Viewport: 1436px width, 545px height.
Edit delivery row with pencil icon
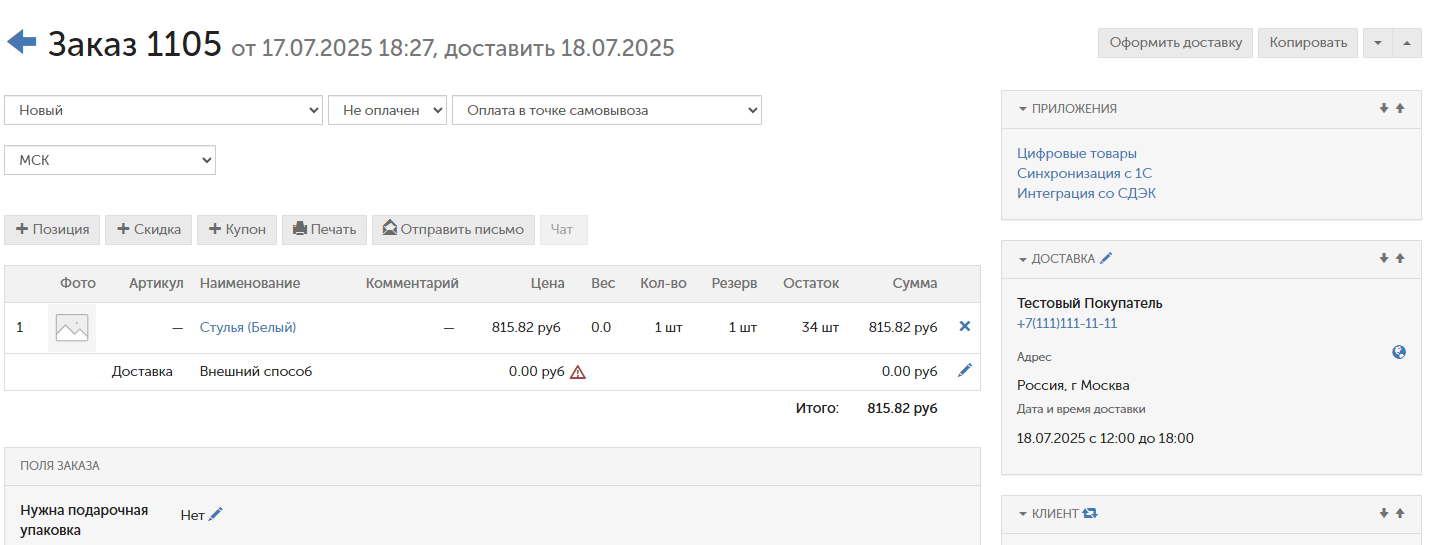coord(965,370)
